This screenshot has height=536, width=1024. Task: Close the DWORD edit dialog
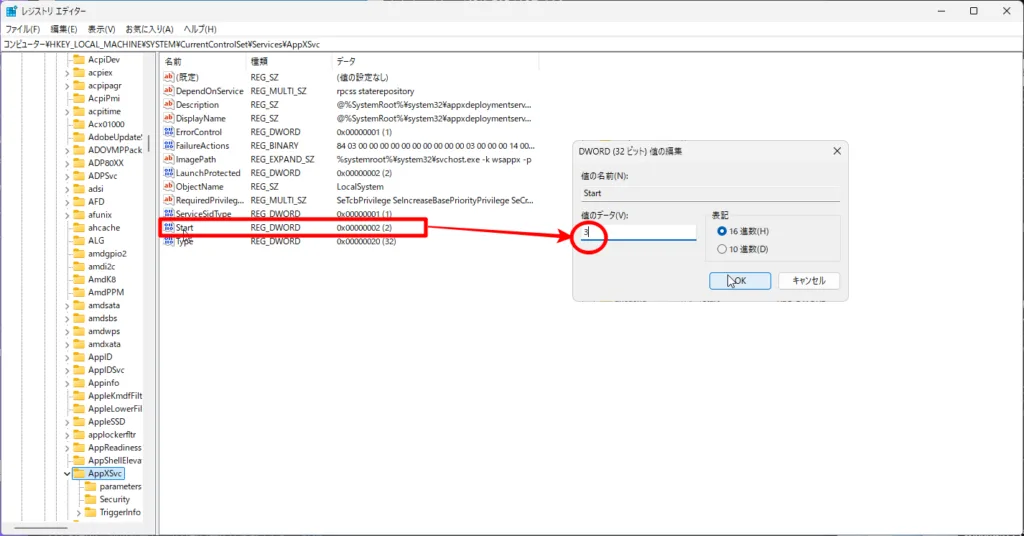pos(836,151)
